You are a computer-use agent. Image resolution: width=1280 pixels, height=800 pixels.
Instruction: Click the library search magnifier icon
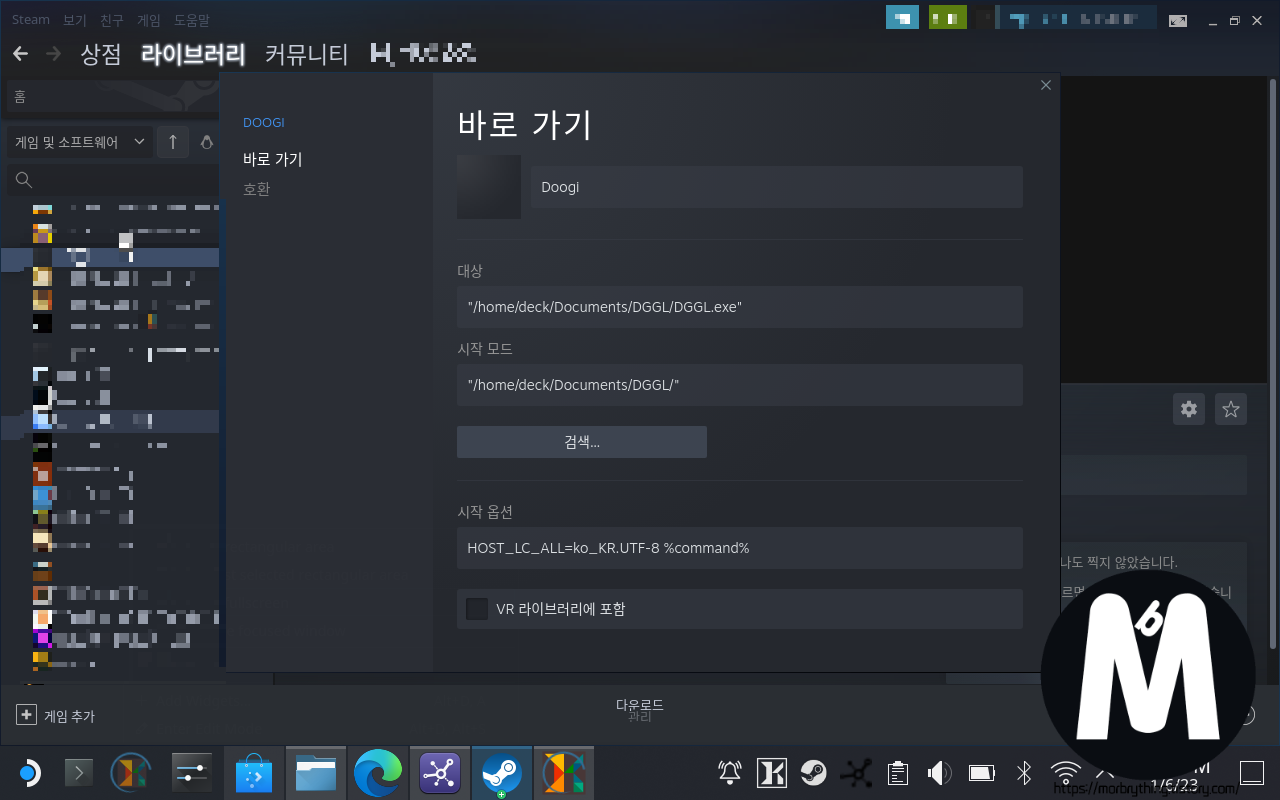point(24,180)
